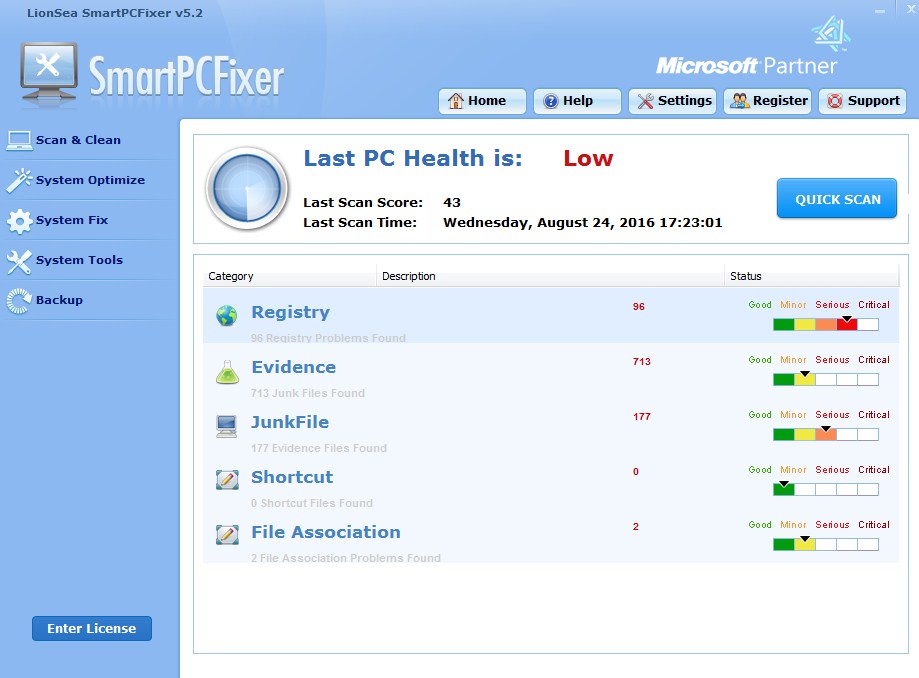Click the File Association severity status bar
This screenshot has width=919, height=678.
826,544
